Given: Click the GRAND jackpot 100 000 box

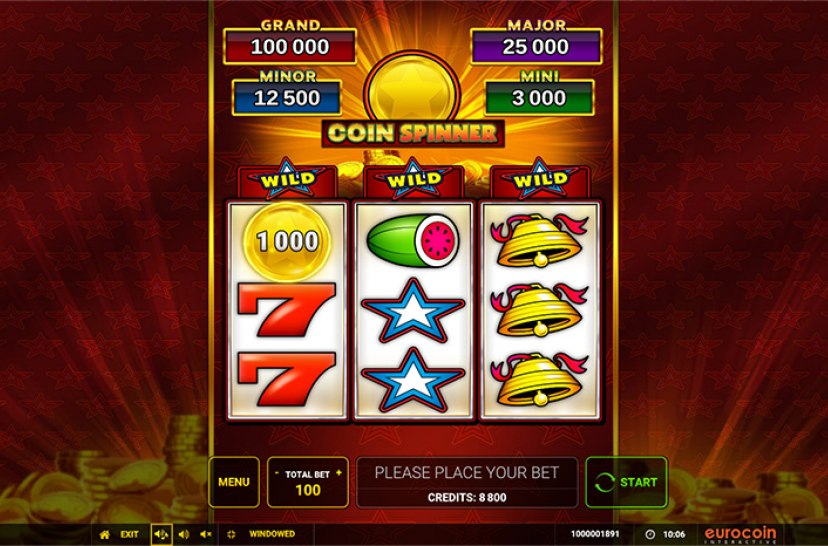Looking at the screenshot, I should tap(290, 46).
